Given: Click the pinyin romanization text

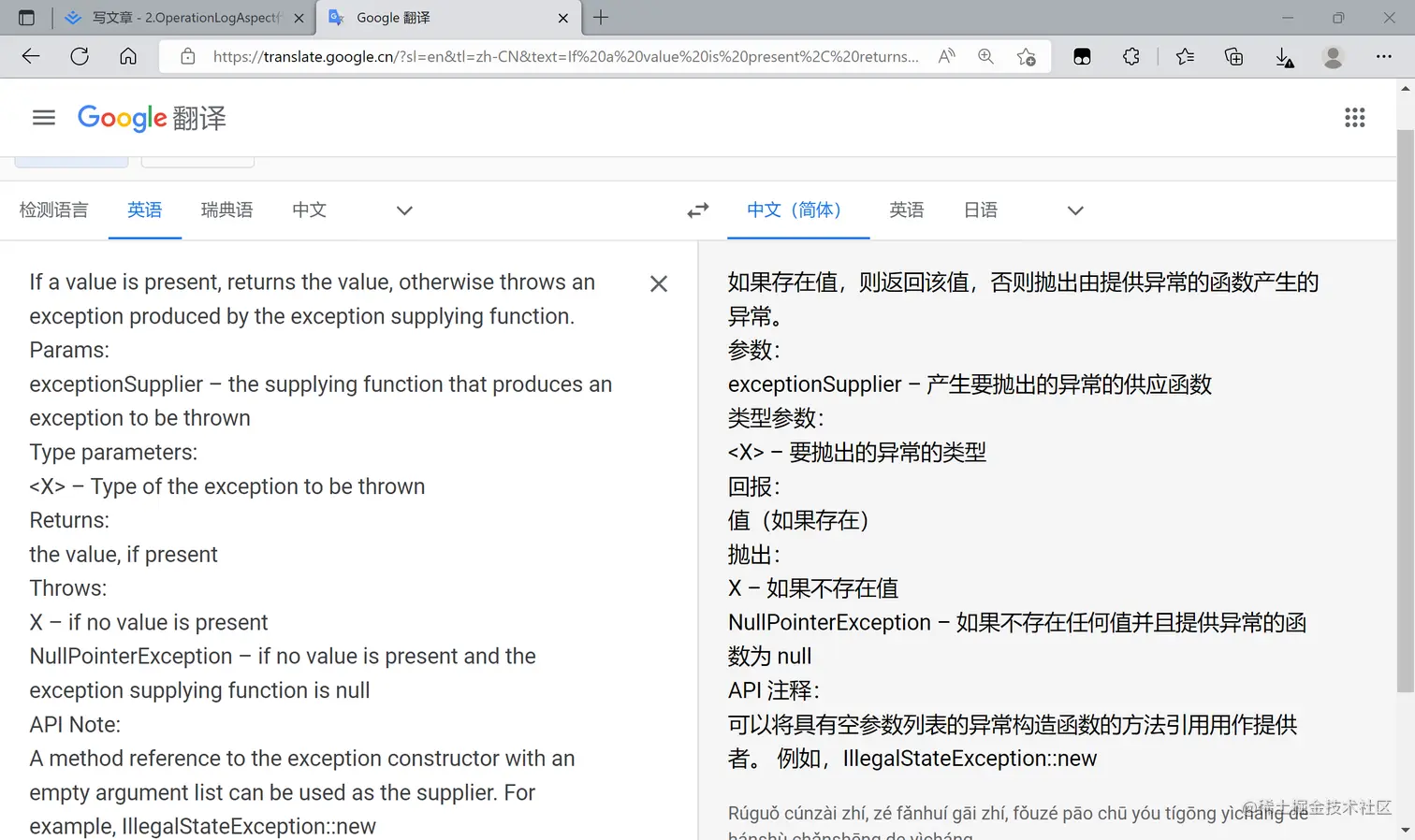Looking at the screenshot, I should [x=1018, y=822].
